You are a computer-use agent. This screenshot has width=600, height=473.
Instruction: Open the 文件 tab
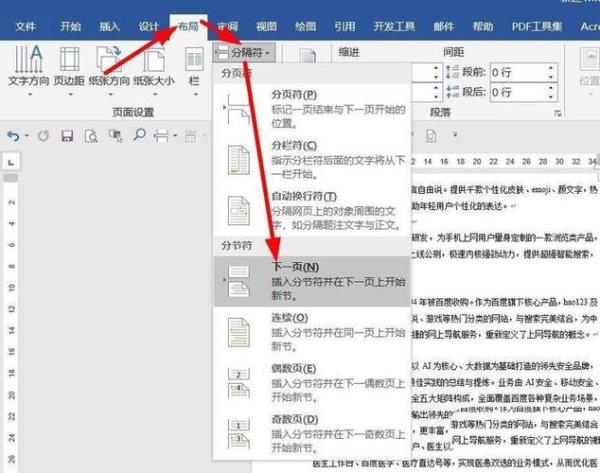(x=26, y=26)
